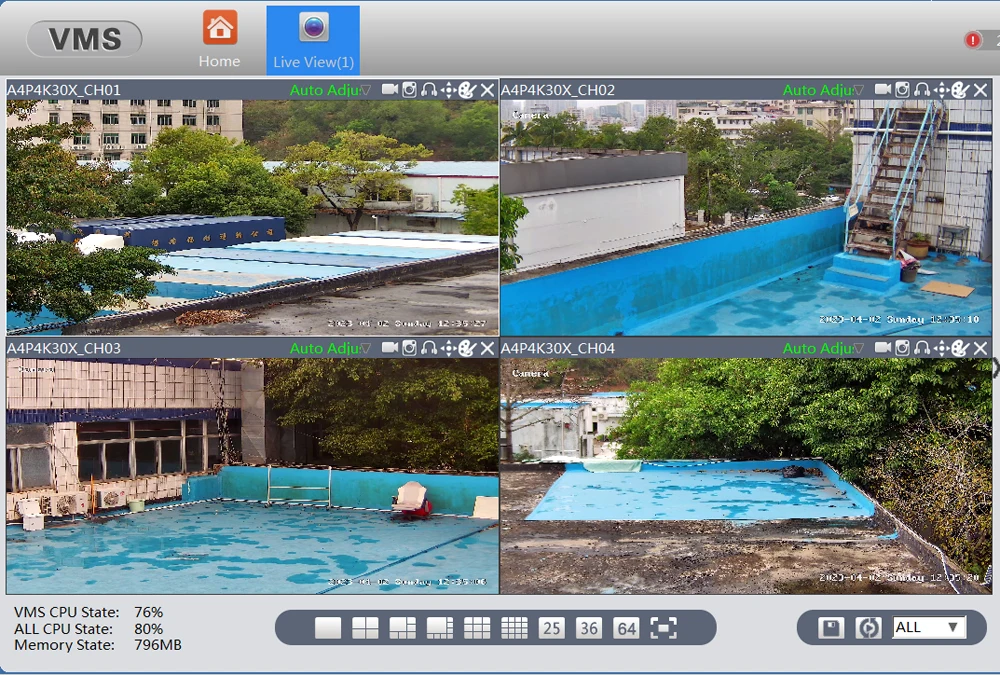Open the ALL stream selection dropdown
Screen dimensions: 1000x675
(929, 627)
